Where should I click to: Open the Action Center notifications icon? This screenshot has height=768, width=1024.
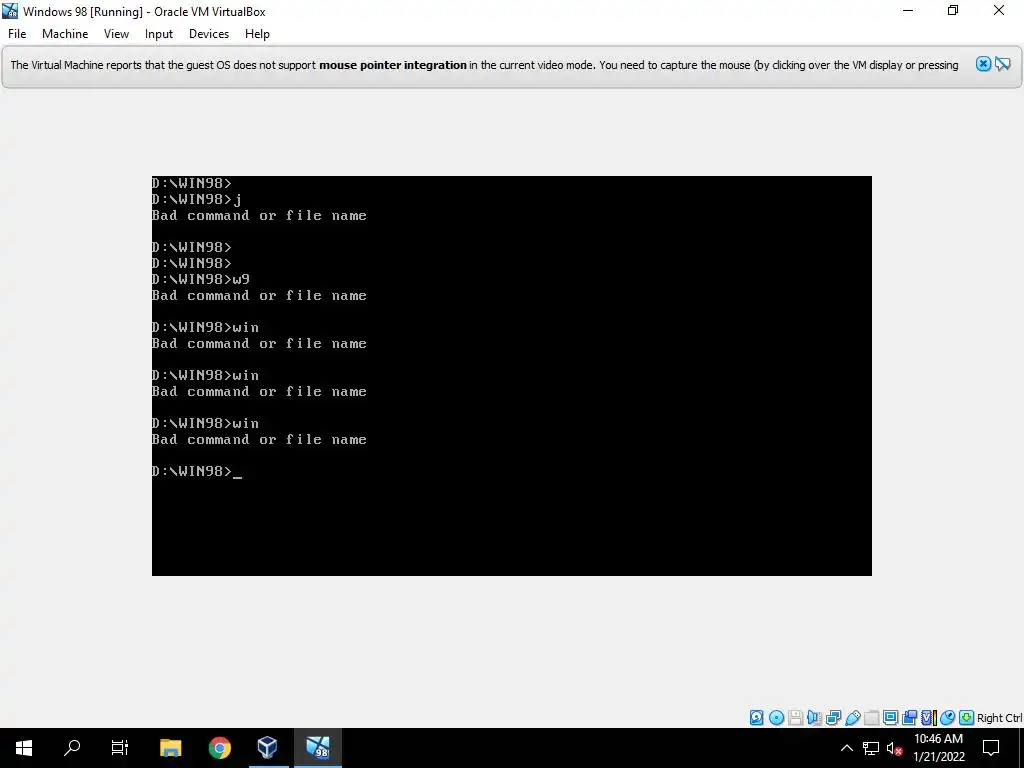click(x=991, y=748)
